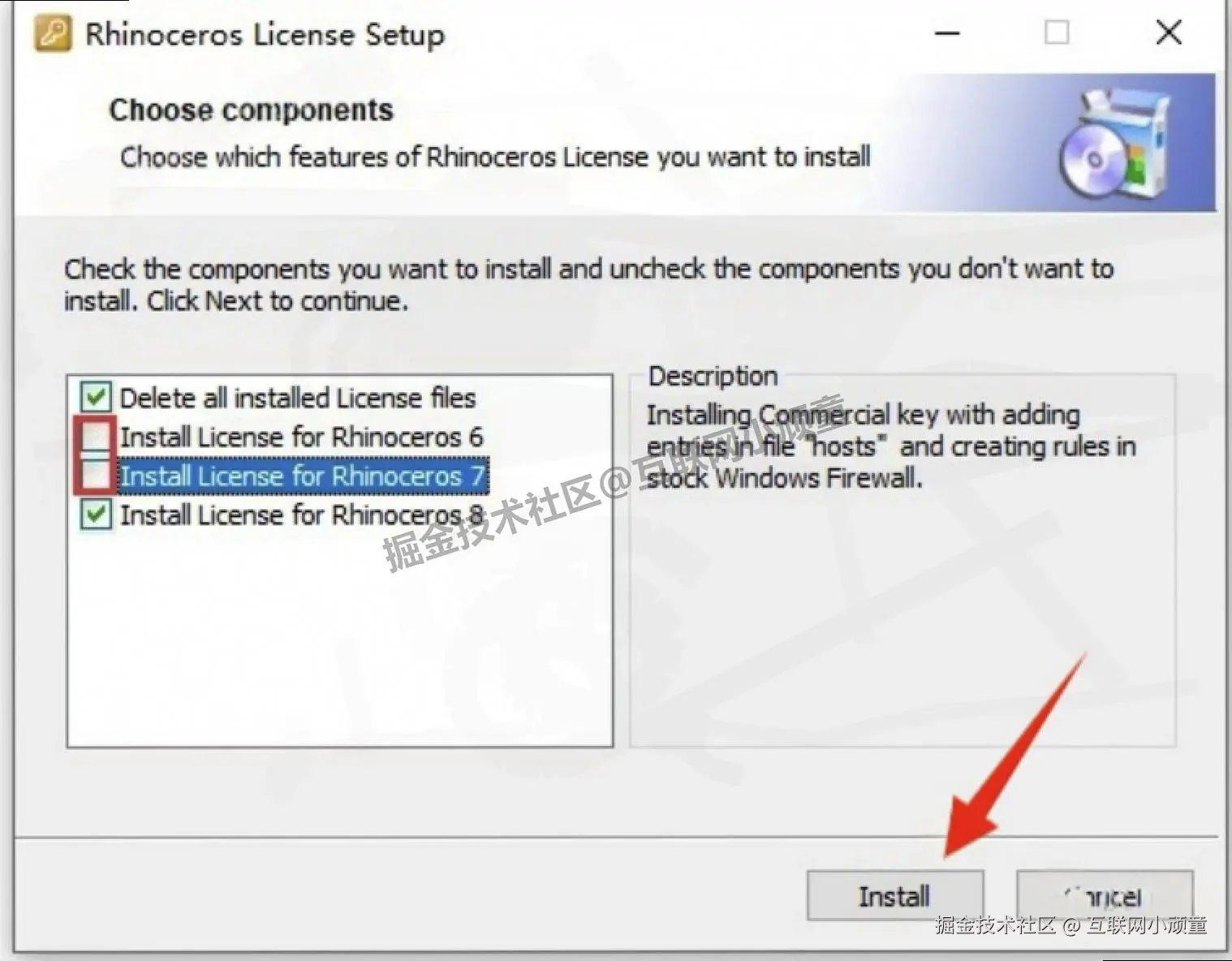Image resolution: width=1232 pixels, height=961 pixels.
Task: Select Install License for Rhinoceros 6 label
Action: click(x=302, y=437)
